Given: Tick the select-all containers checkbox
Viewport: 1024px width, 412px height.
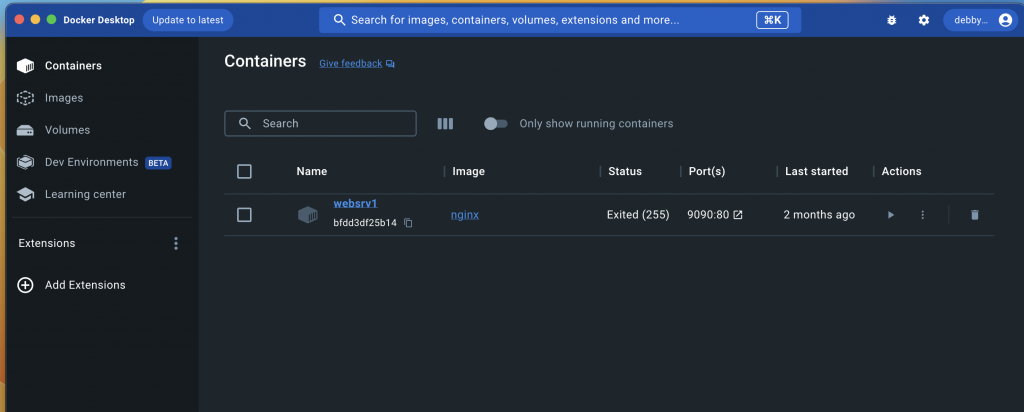Looking at the screenshot, I should pos(244,172).
